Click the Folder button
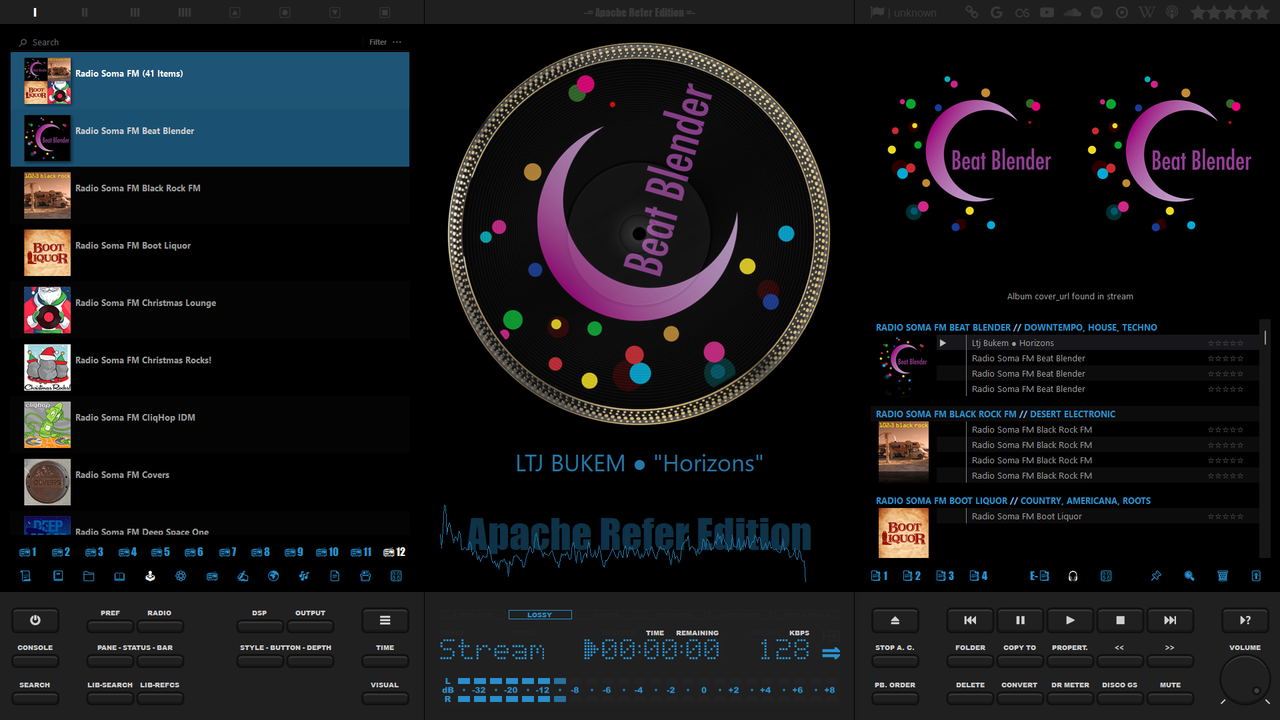Screen dimensions: 1280x720 pyautogui.click(x=970, y=659)
